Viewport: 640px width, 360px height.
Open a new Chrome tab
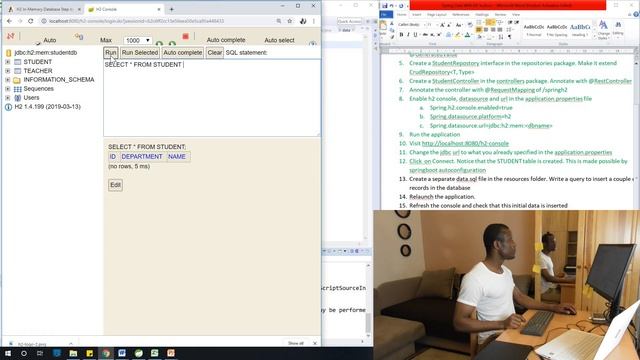click(171, 9)
